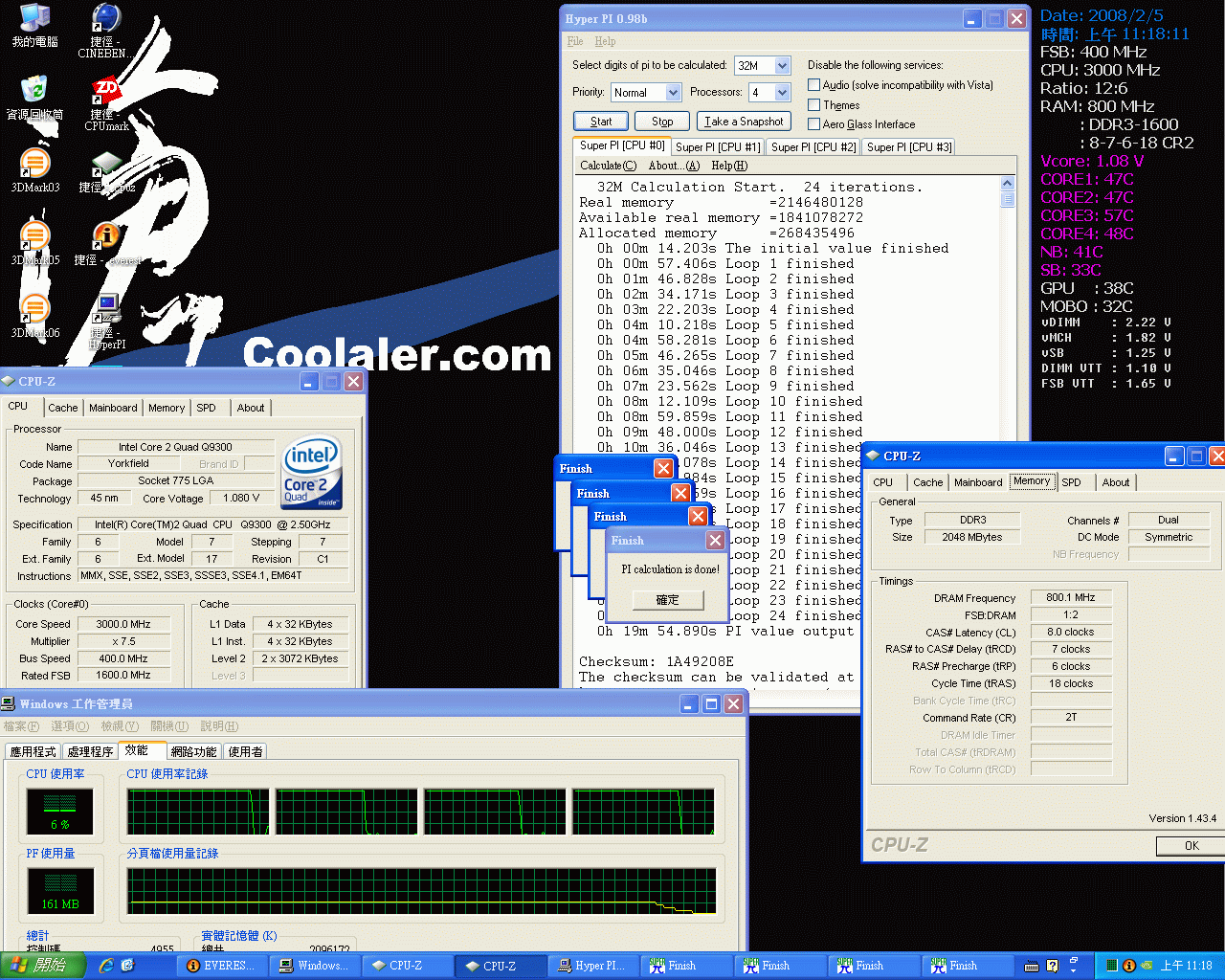
Task: Switch to Windows task manager taskbar button
Action: (314, 966)
